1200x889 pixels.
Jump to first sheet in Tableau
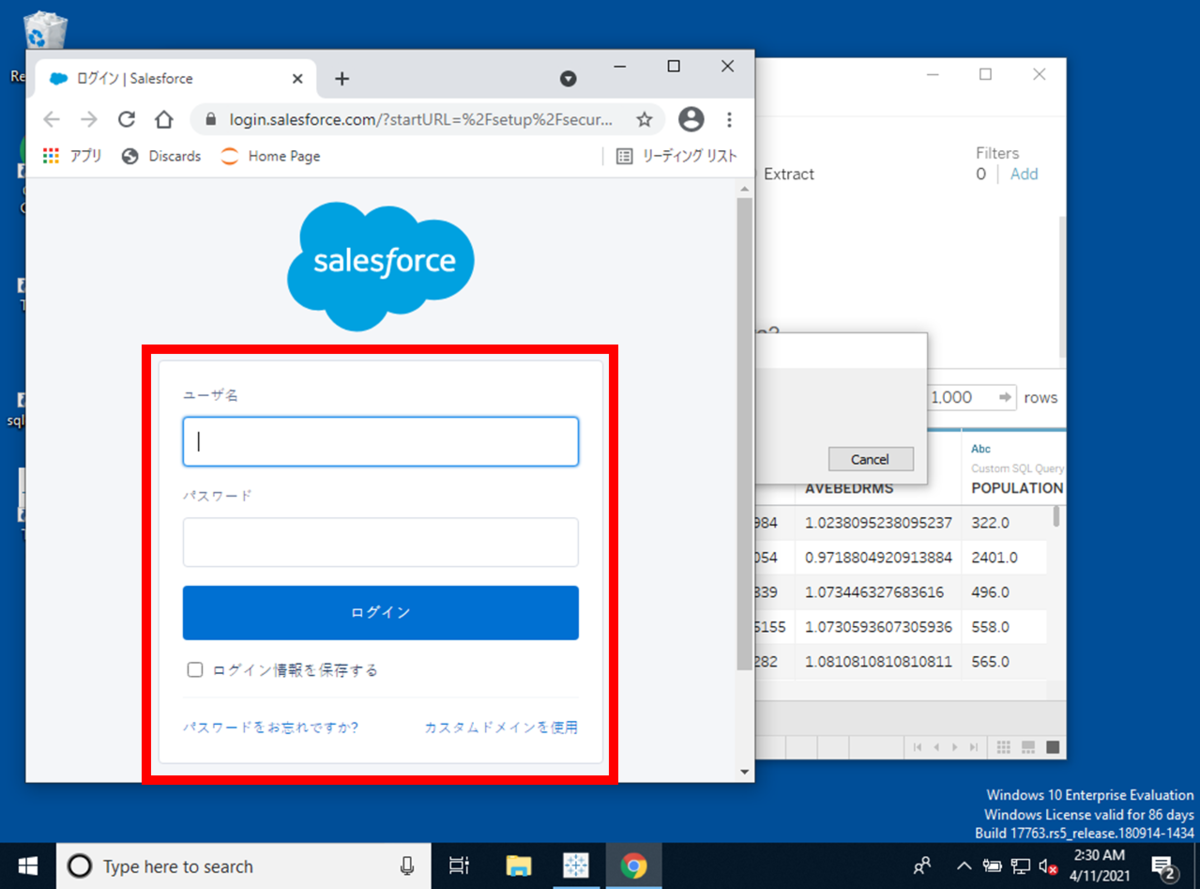[918, 747]
